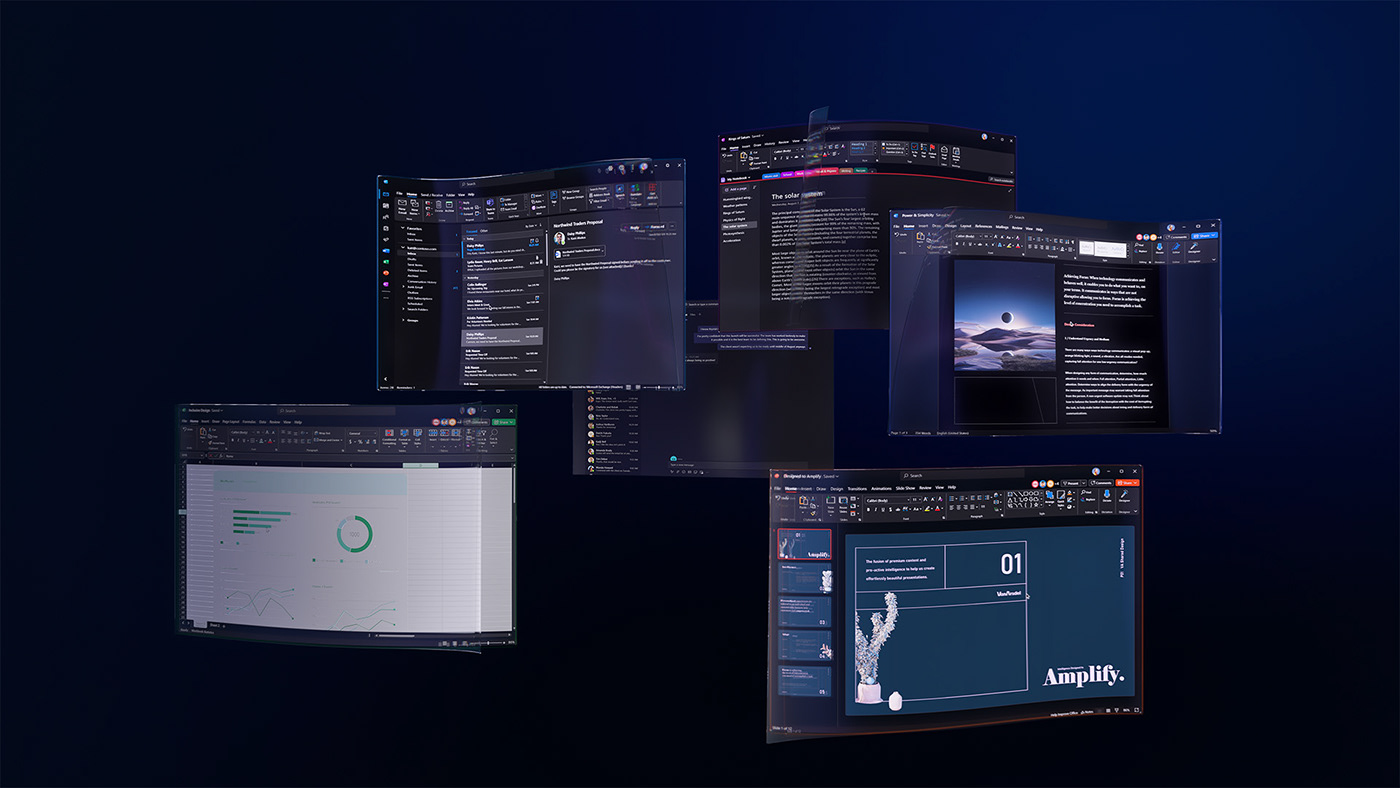Viewport: 1400px width, 788px height.
Task: Toggle italic formatting in Excel
Action: pyautogui.click(x=239, y=440)
